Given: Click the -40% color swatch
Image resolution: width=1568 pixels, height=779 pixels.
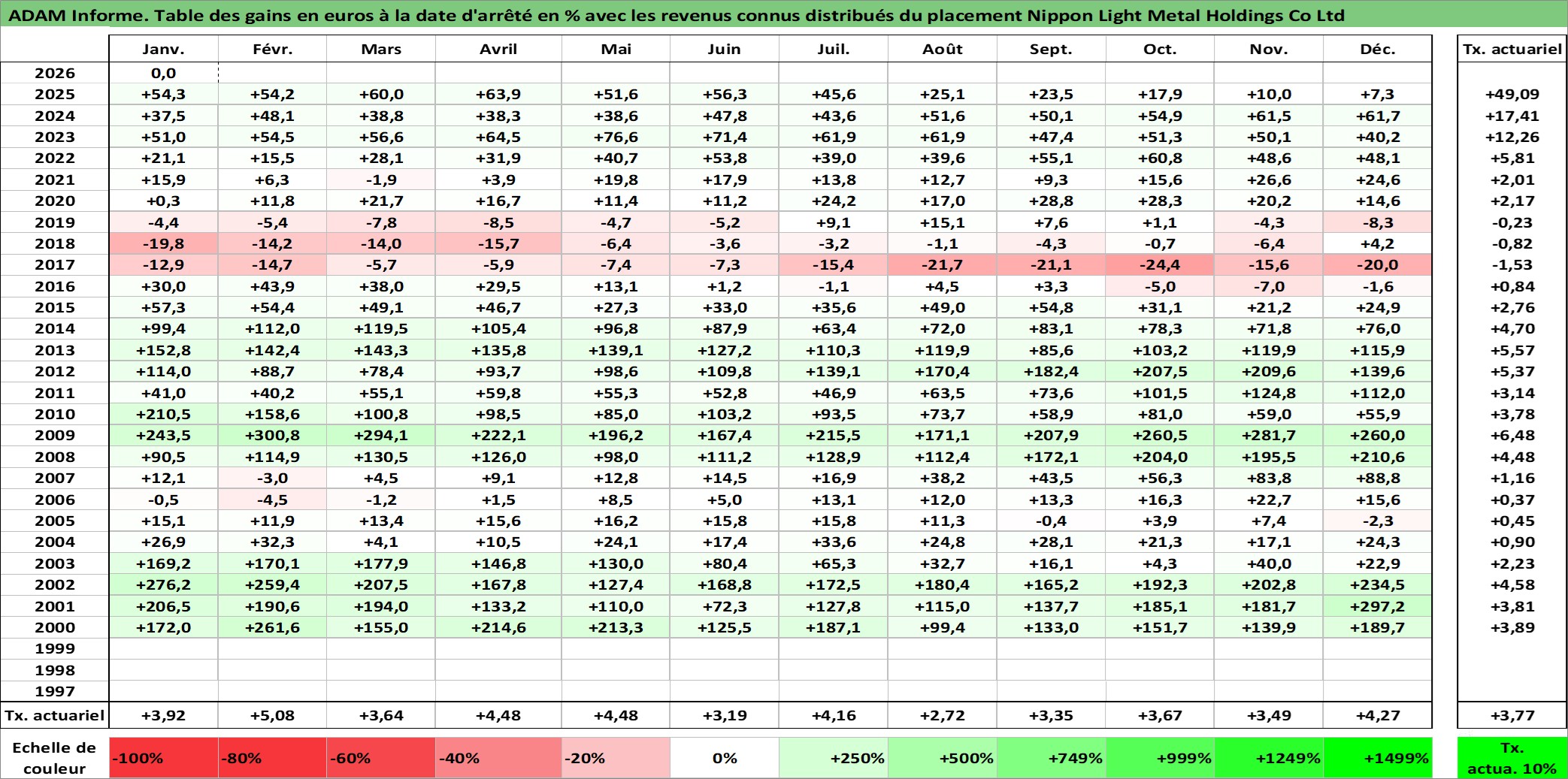Looking at the screenshot, I should pyautogui.click(x=498, y=758).
